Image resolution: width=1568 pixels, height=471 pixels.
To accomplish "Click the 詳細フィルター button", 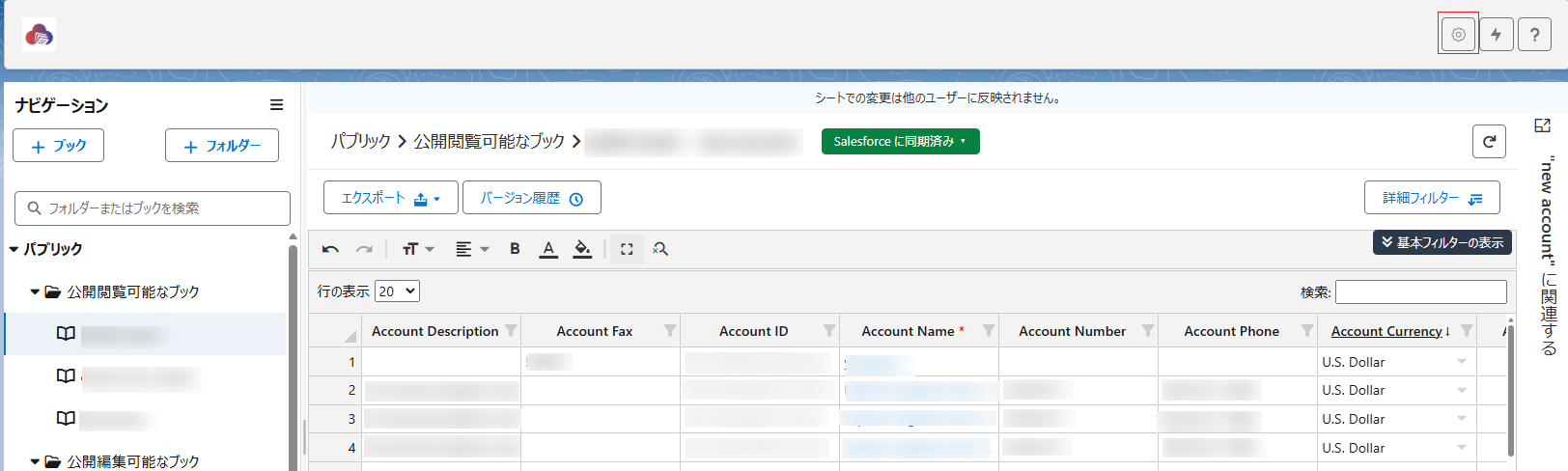I will click(1431, 198).
